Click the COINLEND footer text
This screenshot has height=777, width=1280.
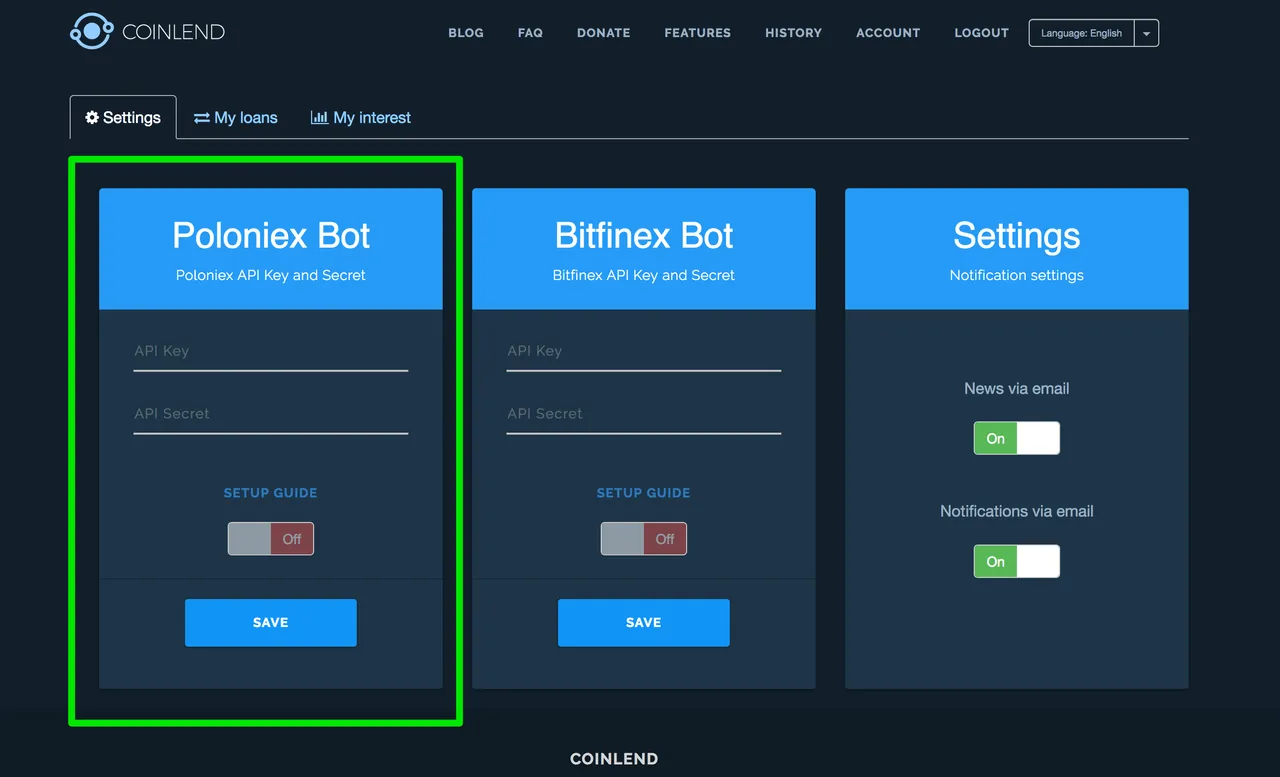(x=614, y=759)
